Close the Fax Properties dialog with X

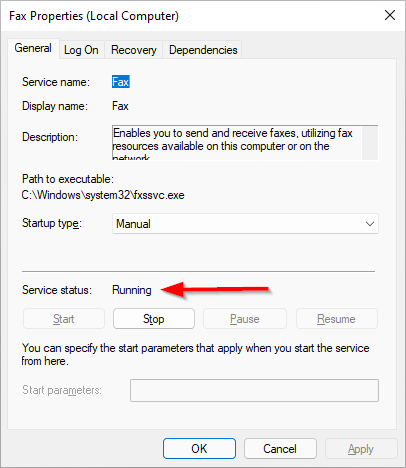pos(390,15)
